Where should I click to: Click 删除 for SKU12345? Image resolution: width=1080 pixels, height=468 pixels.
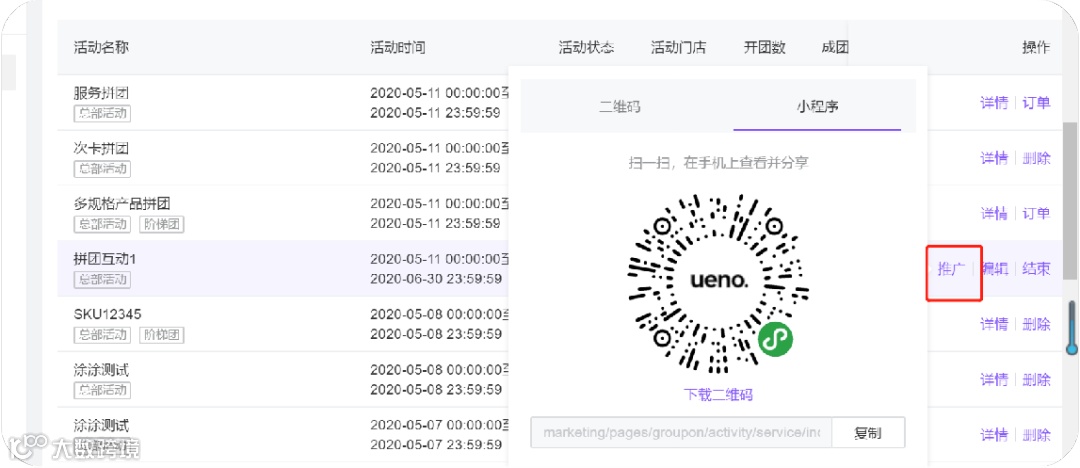point(1036,324)
